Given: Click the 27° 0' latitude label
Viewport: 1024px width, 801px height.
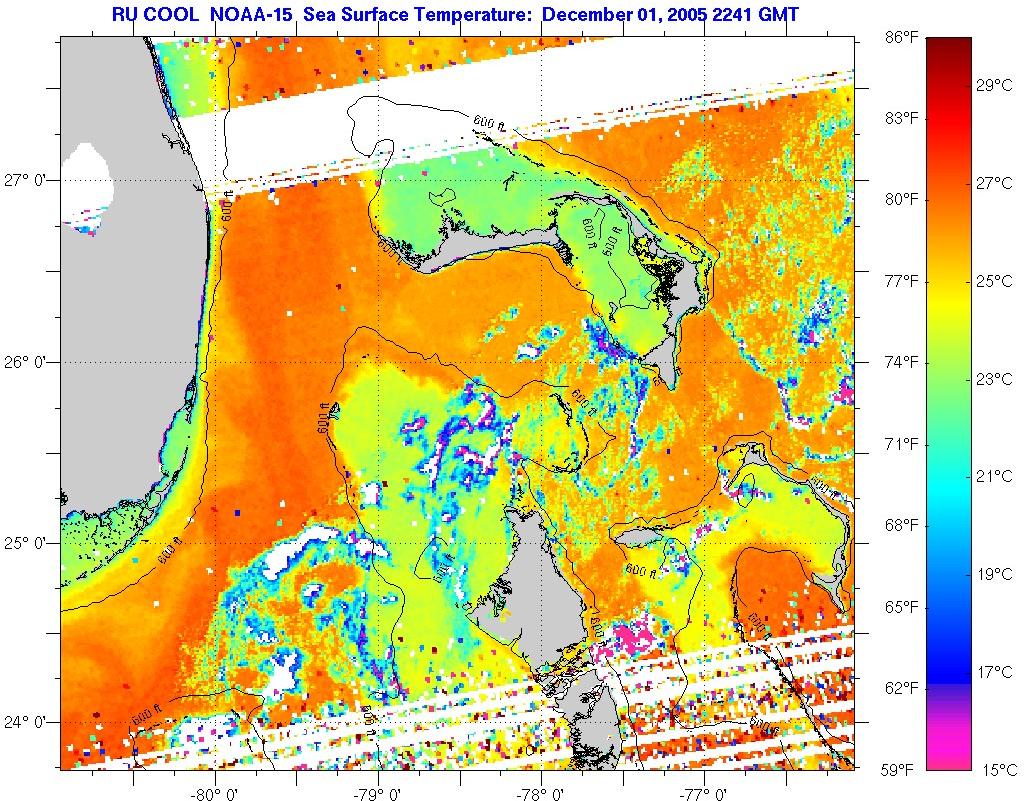Looking at the screenshot, I should (24, 181).
